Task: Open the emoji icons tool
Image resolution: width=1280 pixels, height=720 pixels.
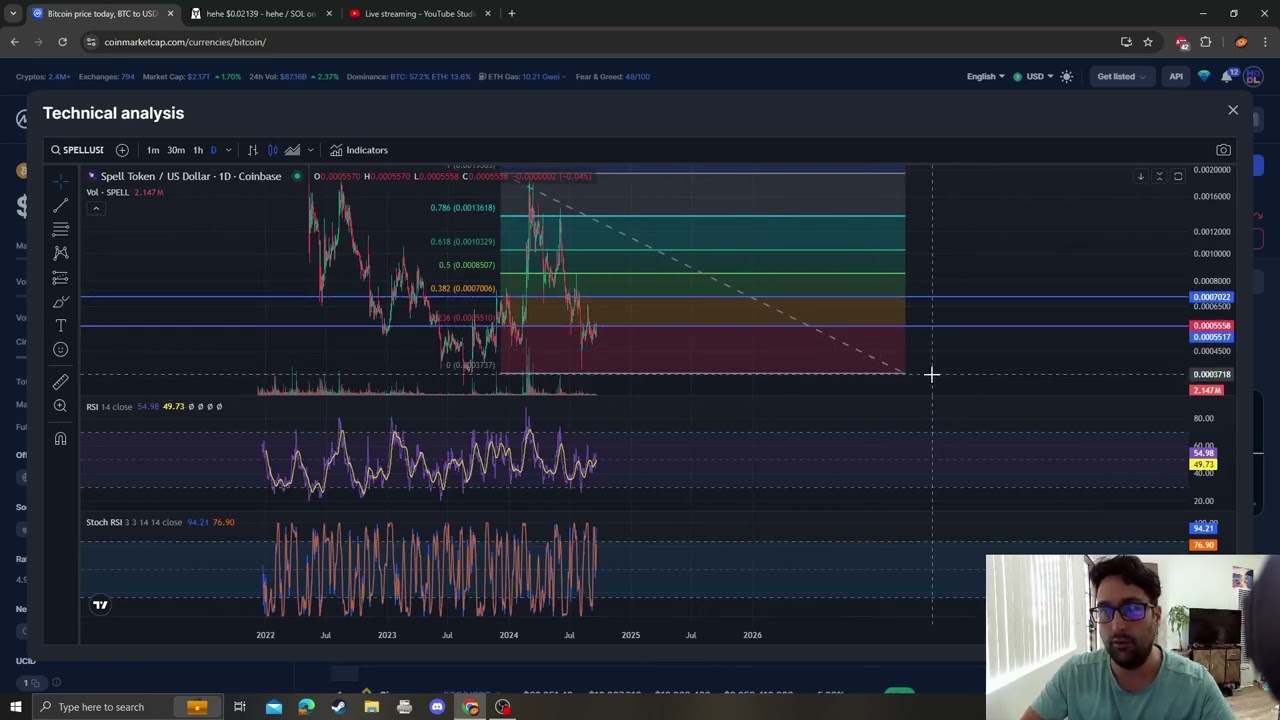Action: coord(61,349)
